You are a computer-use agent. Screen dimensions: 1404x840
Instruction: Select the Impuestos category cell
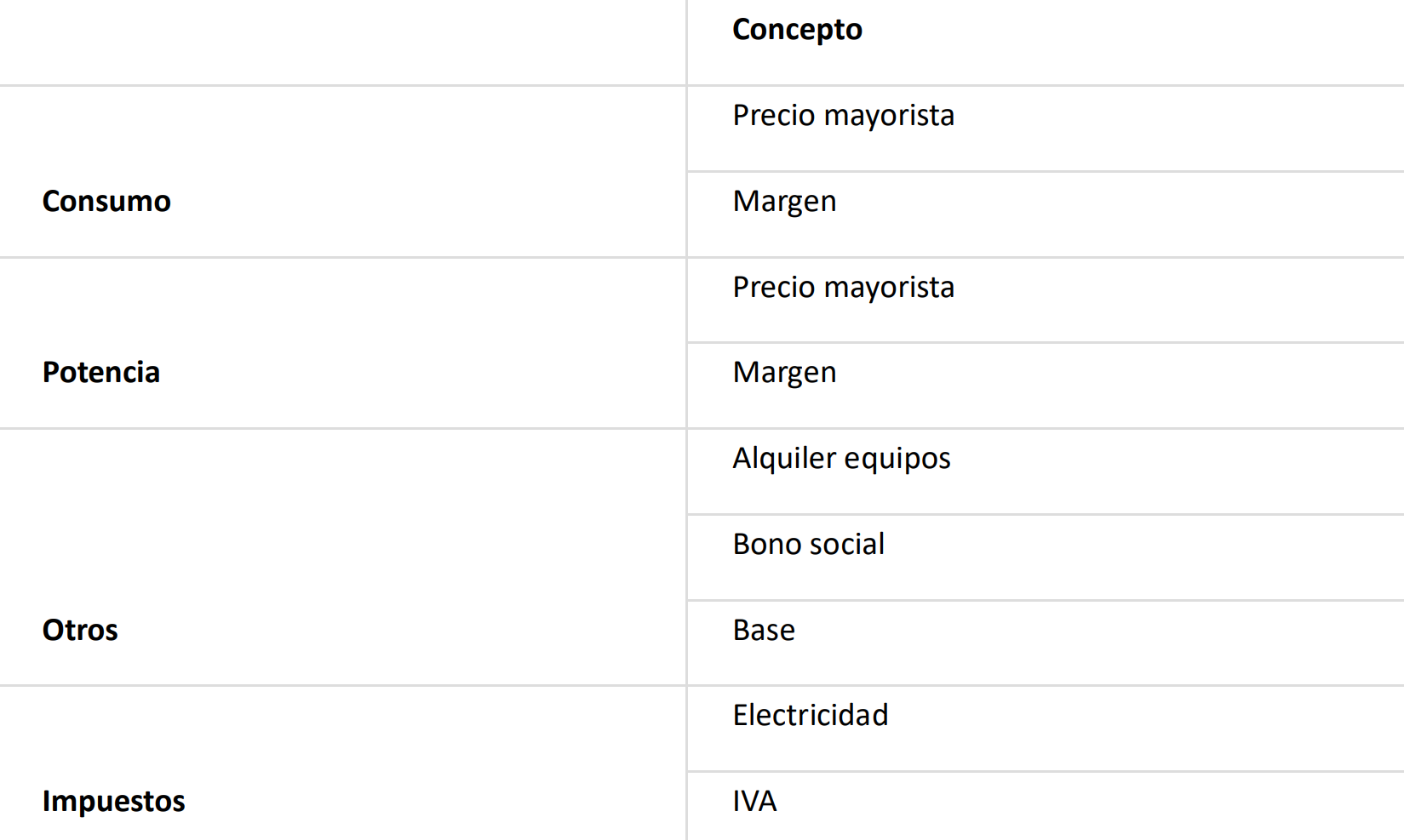click(113, 802)
